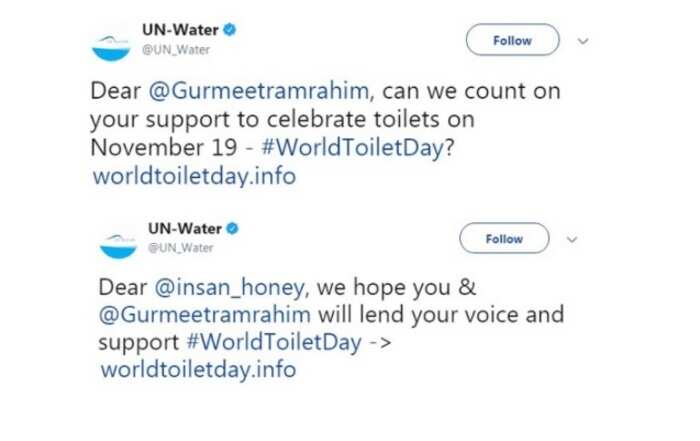Screen dimensions: 700x441
Task: Click first tweet's text mentioning November 19
Action: (325, 119)
